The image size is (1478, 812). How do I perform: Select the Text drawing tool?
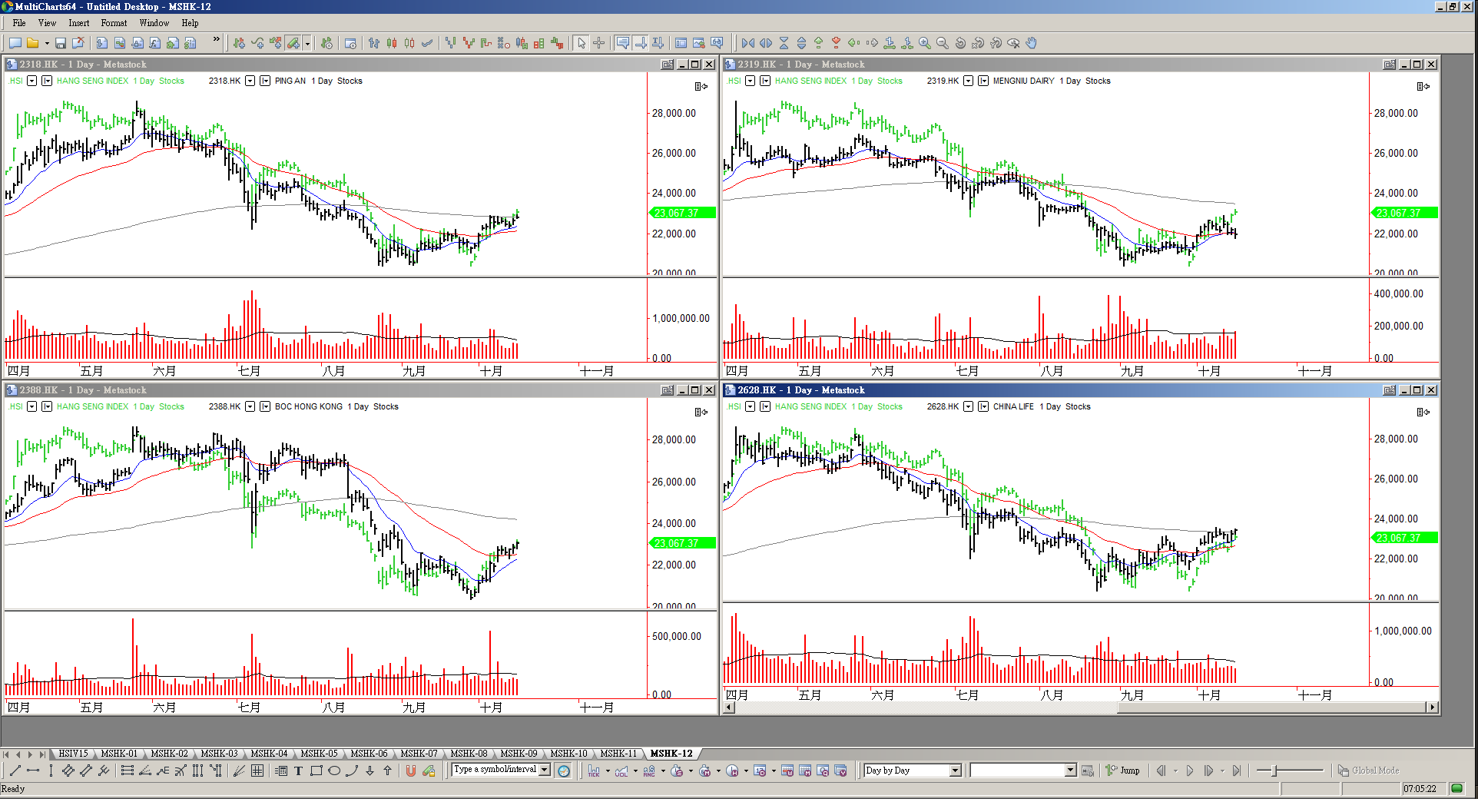[298, 771]
